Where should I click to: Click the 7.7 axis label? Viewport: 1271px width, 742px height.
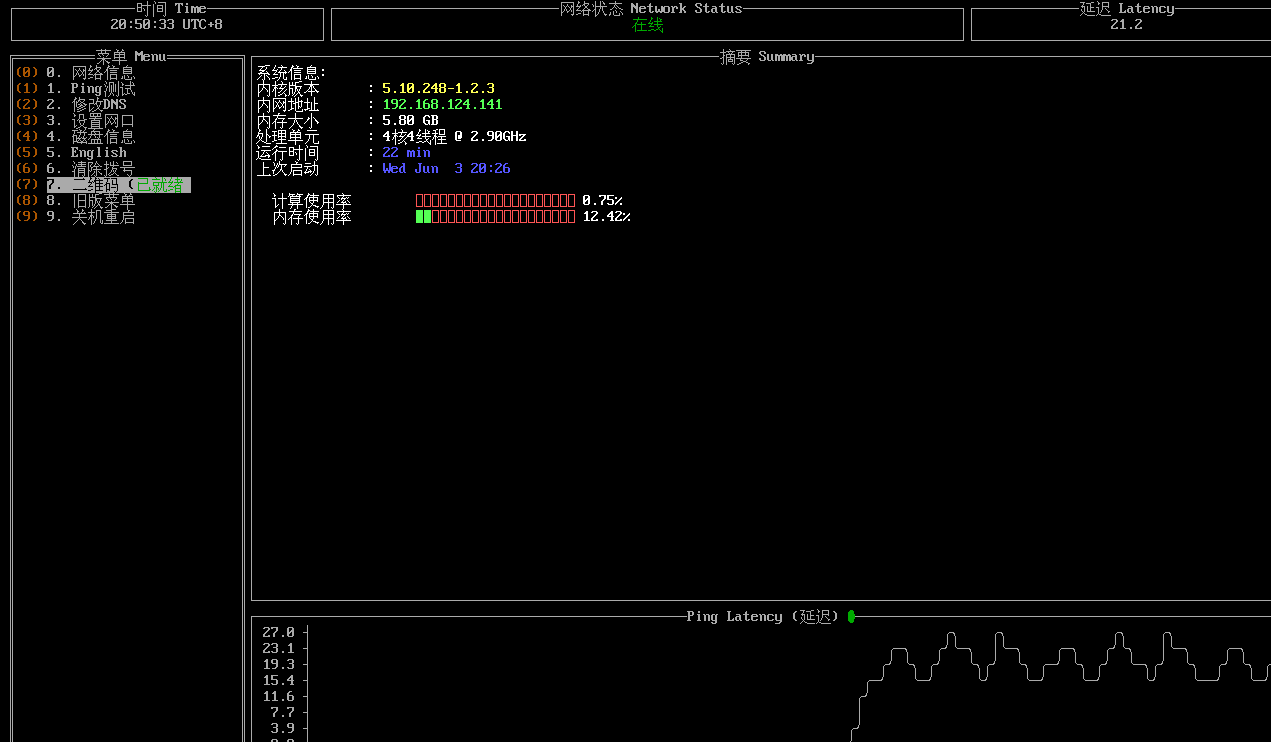(x=282, y=712)
